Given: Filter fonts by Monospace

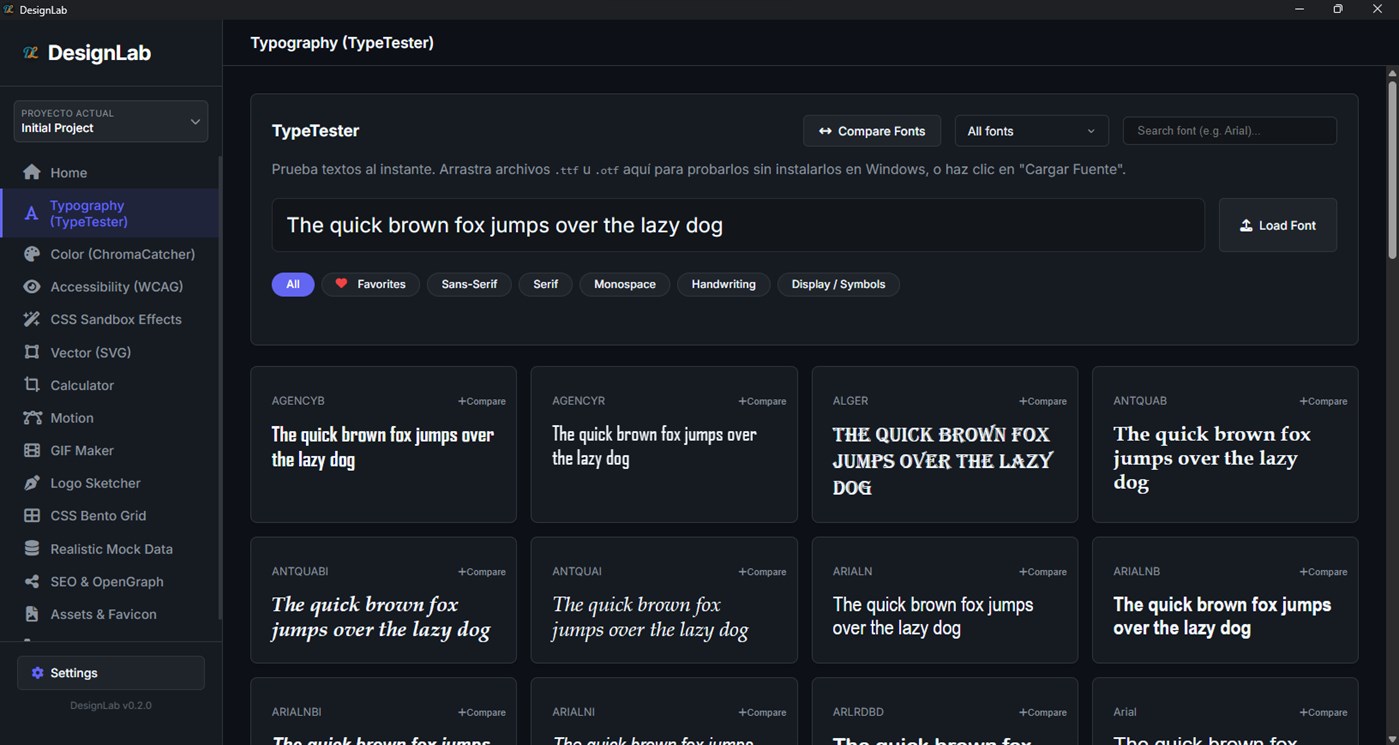Looking at the screenshot, I should click(x=625, y=285).
